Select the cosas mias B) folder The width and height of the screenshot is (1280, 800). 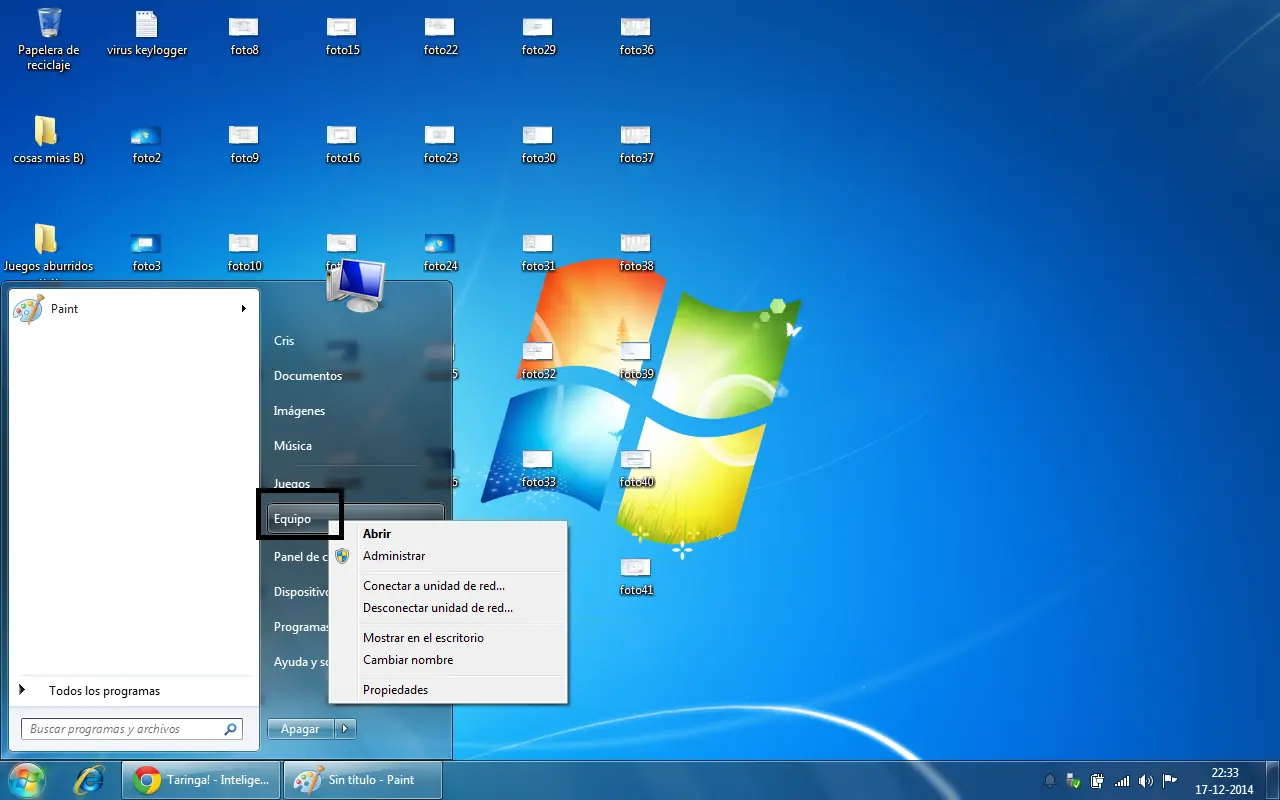click(48, 140)
